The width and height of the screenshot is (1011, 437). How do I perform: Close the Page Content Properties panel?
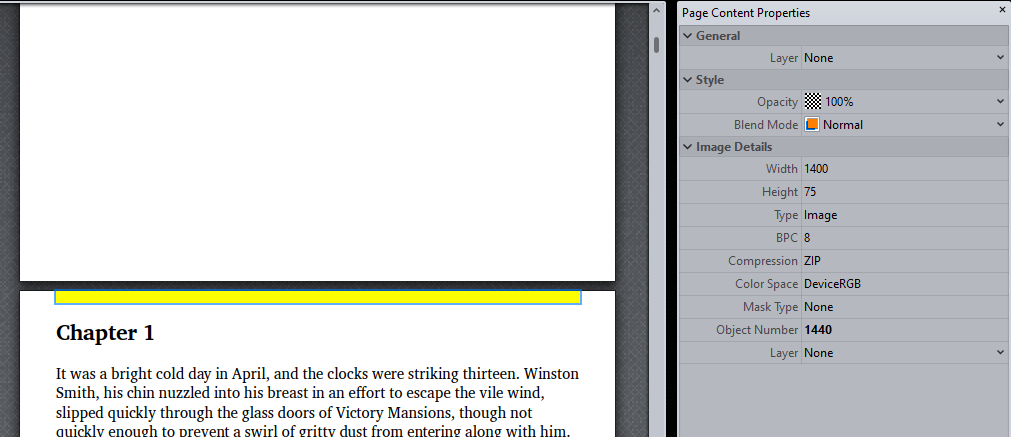click(1001, 9)
